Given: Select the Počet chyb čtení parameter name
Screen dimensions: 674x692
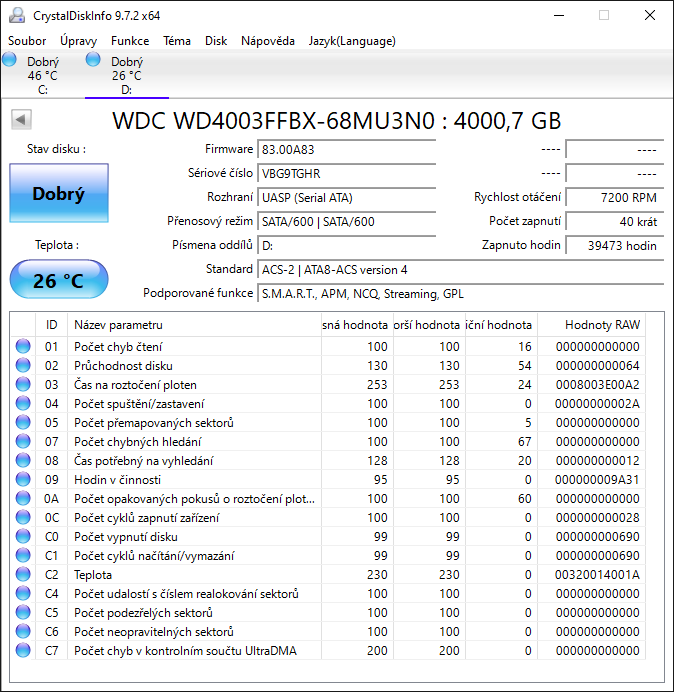Looking at the screenshot, I should [118, 347].
